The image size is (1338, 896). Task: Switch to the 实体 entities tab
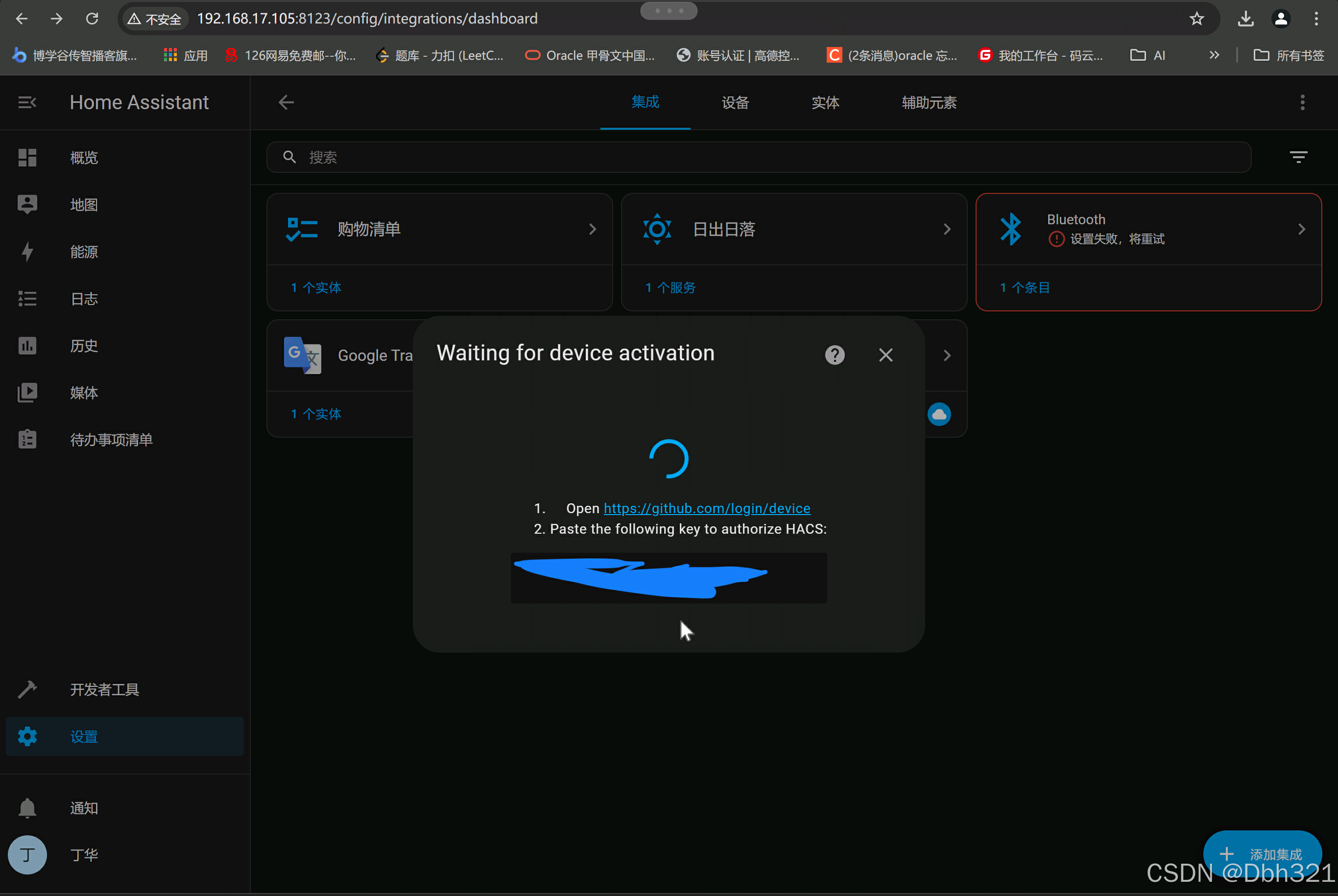[x=825, y=102]
